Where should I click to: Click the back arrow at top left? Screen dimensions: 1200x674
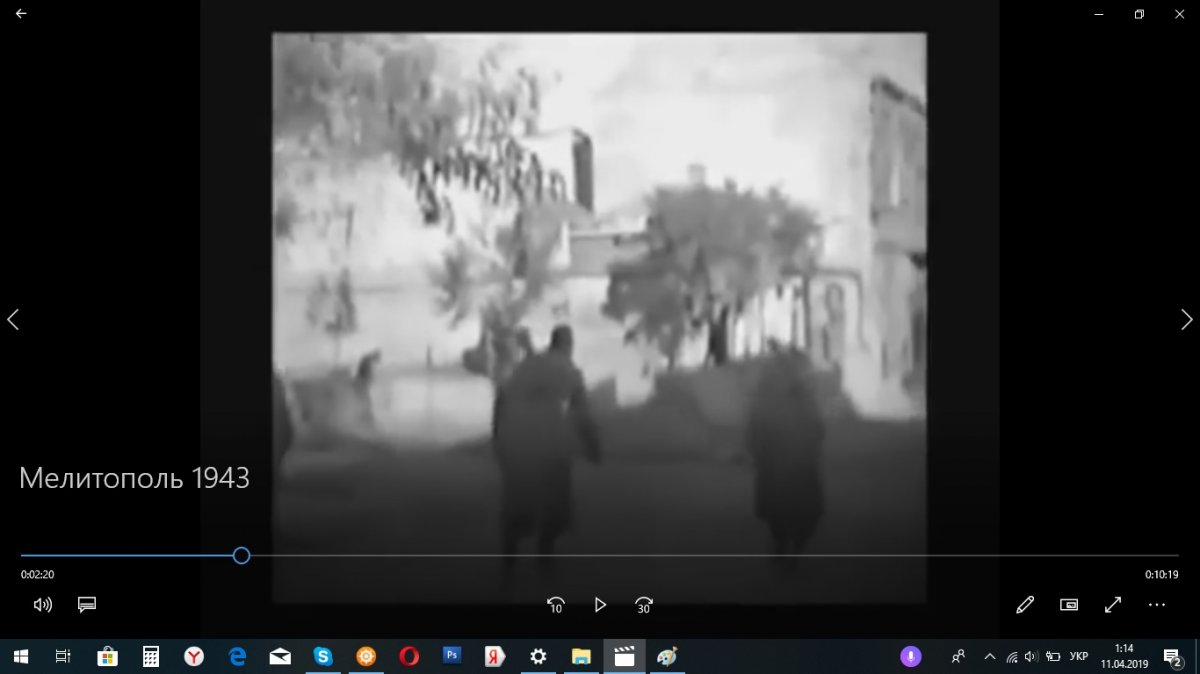click(x=21, y=14)
